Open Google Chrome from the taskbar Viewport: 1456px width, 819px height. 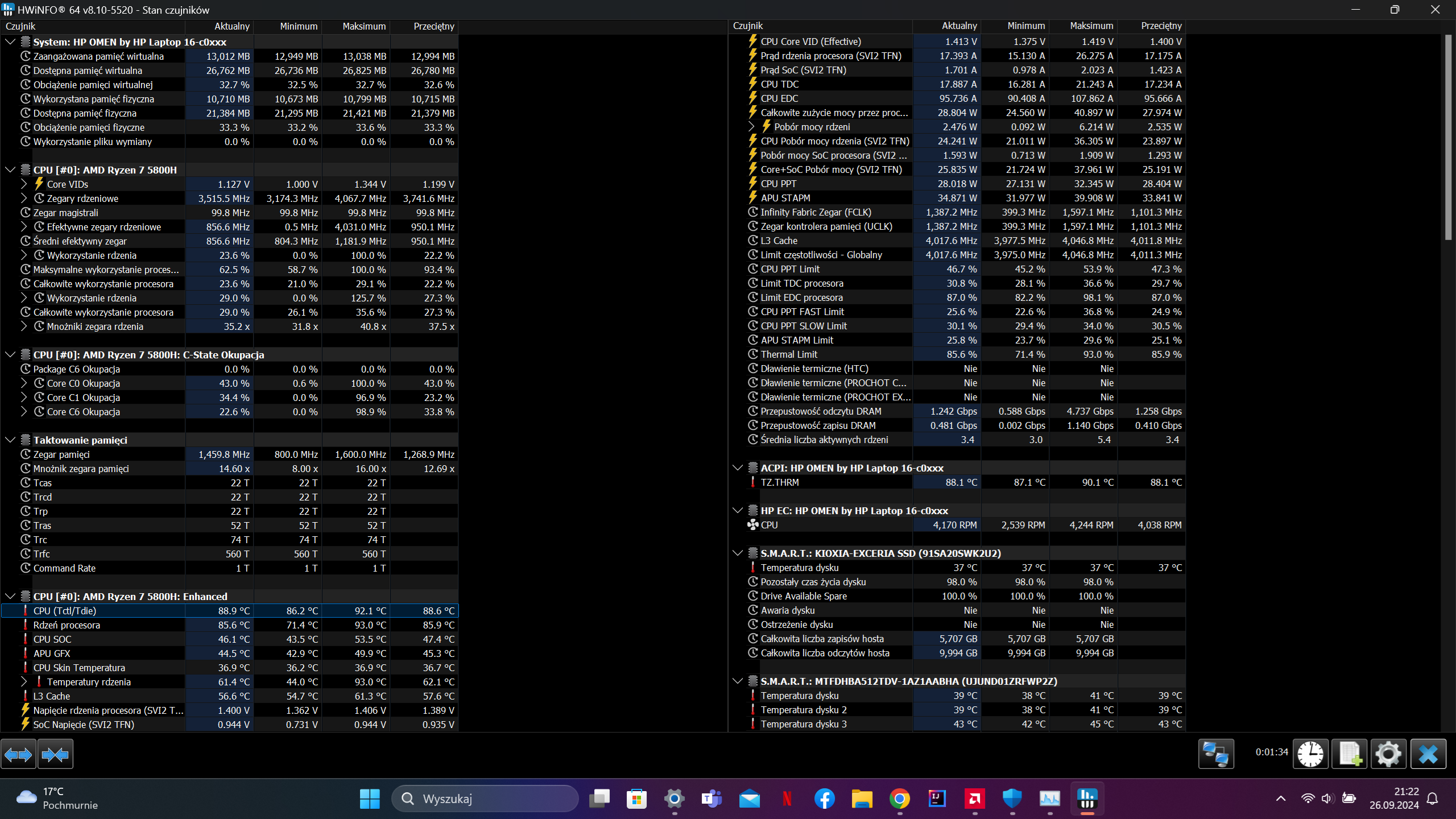(x=900, y=799)
